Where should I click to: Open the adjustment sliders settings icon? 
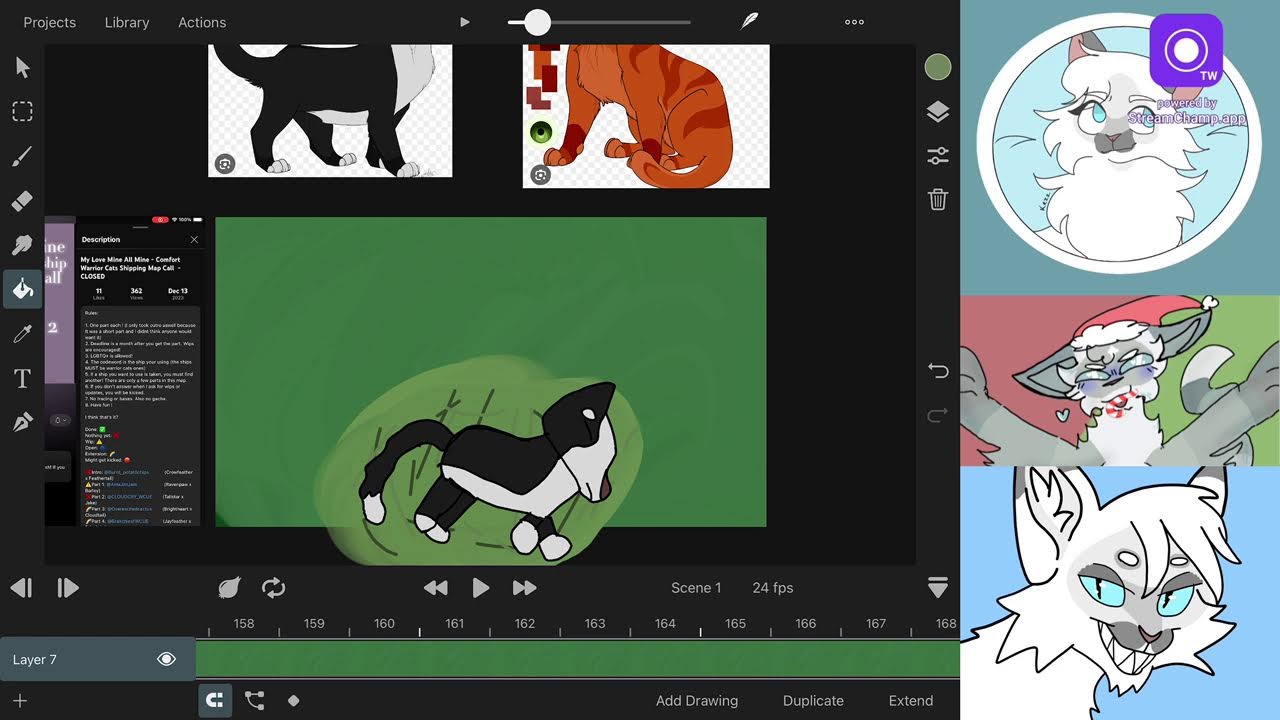tap(937, 156)
